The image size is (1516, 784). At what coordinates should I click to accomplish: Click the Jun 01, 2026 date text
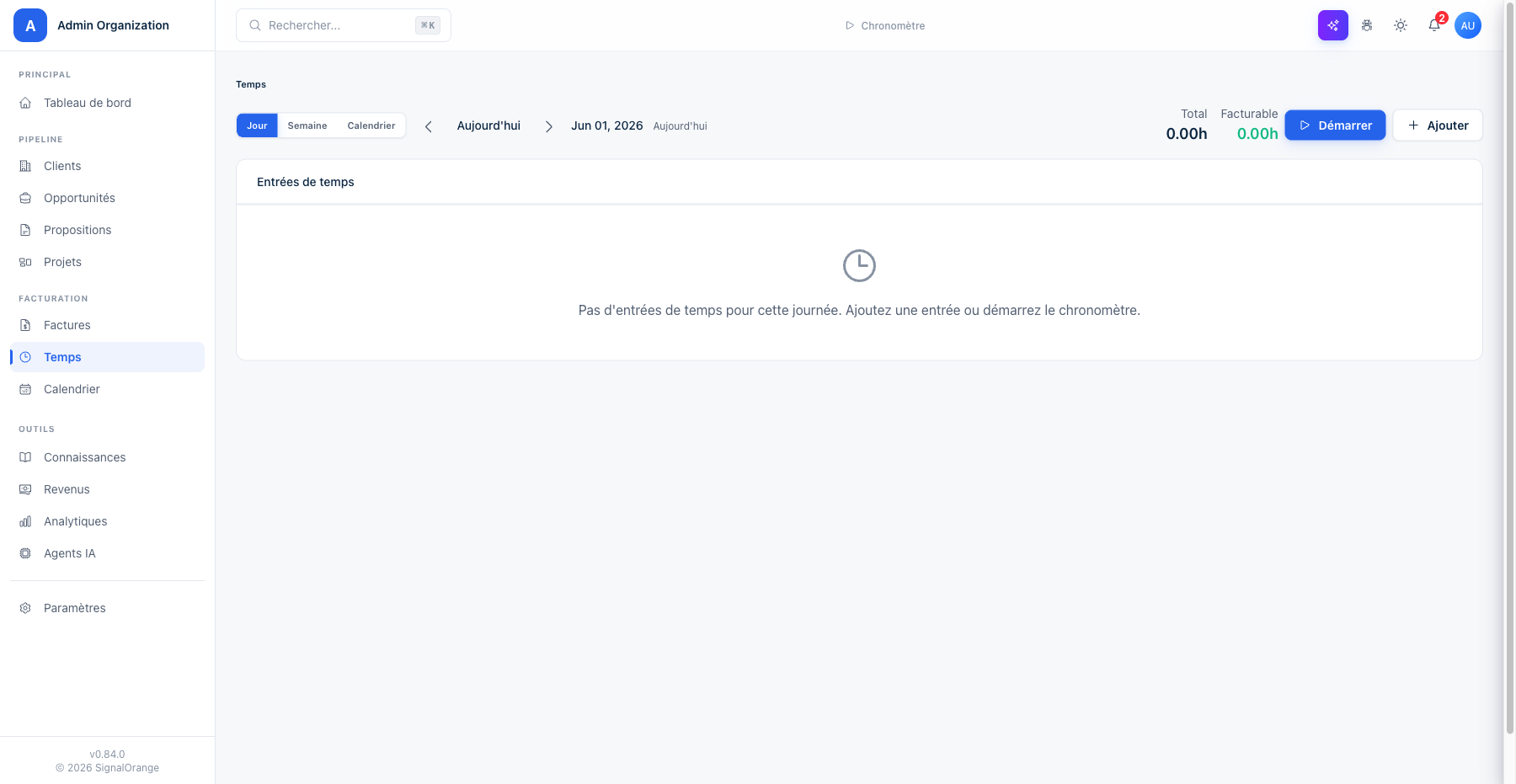point(607,125)
